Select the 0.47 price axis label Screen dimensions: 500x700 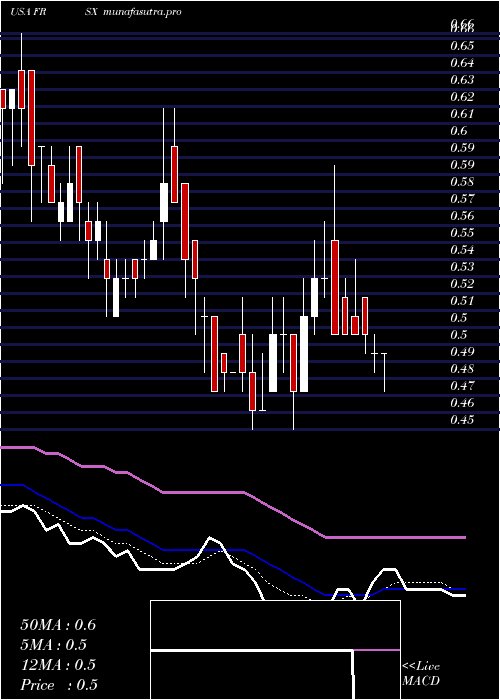(461, 386)
